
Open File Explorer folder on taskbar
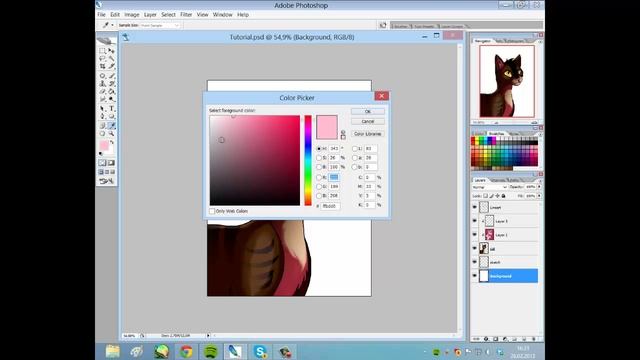pos(113,351)
